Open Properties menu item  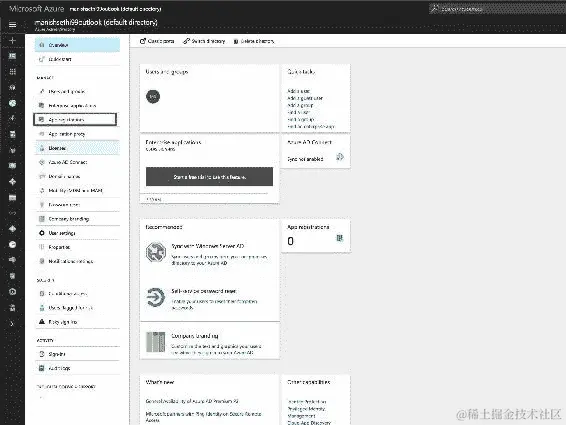pyautogui.click(x=77, y=247)
